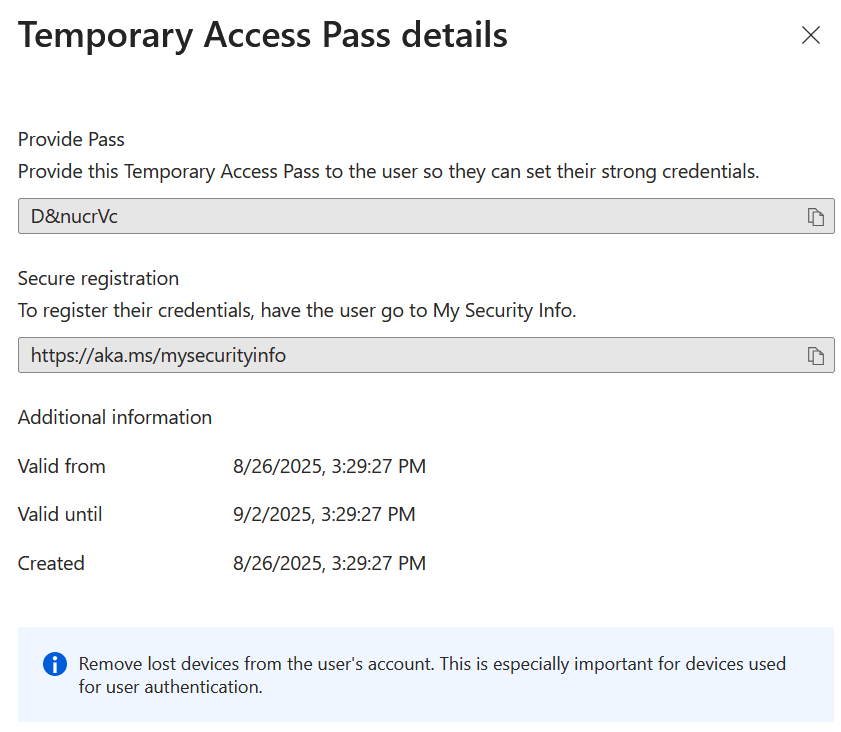Select the Secure registration heading
This screenshot has height=732, width=841.
pos(98,278)
